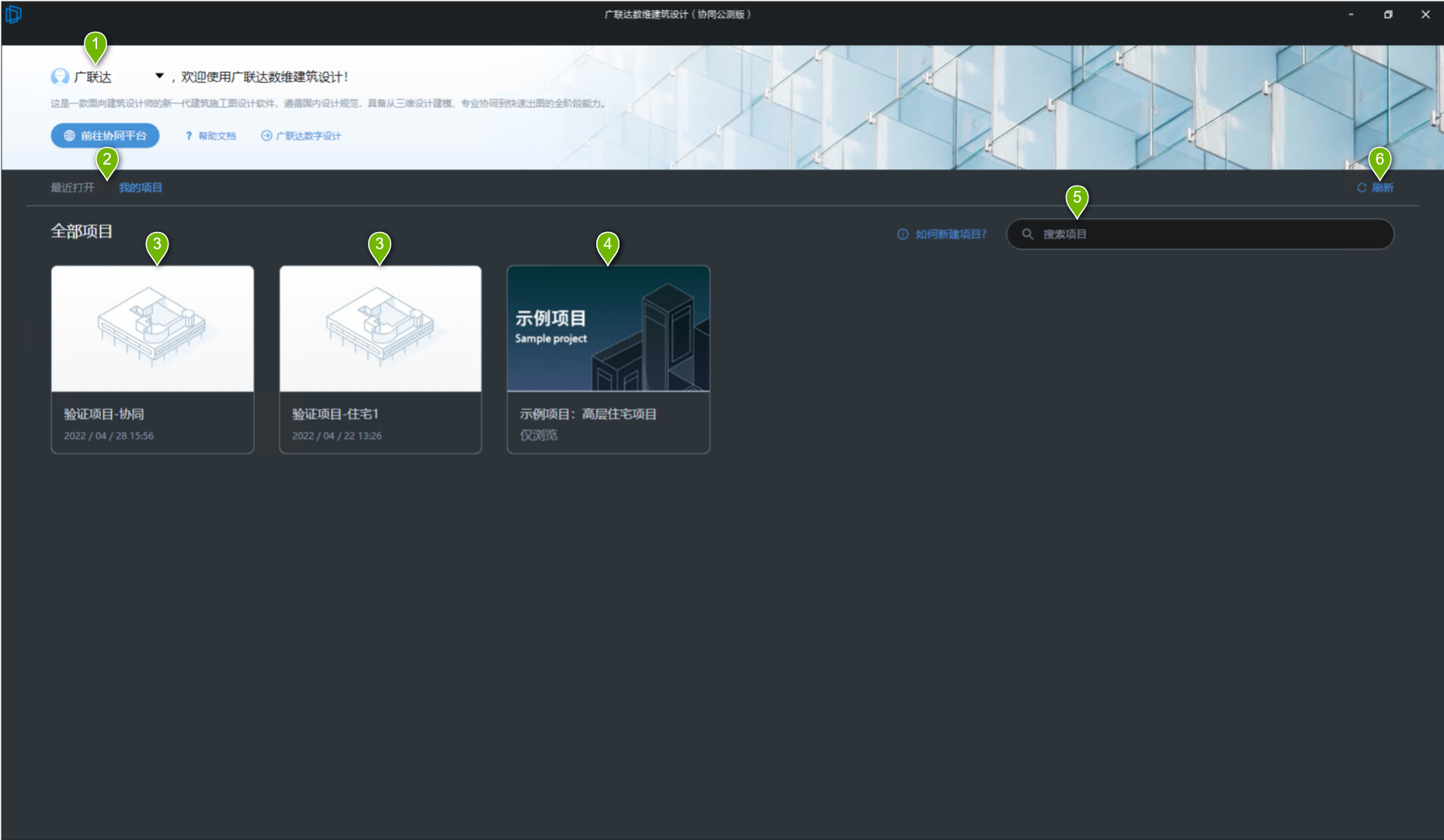Close the application window
1444x840 pixels.
pyautogui.click(x=1425, y=14)
